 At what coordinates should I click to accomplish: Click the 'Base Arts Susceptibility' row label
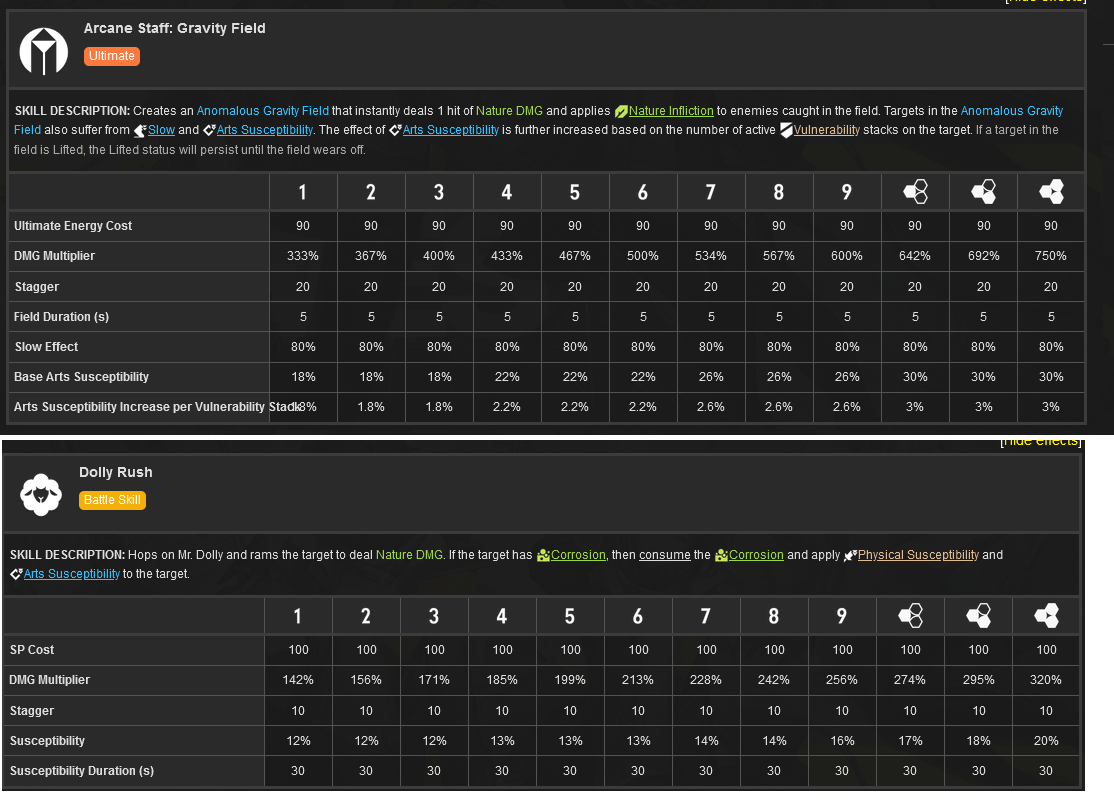[82, 377]
